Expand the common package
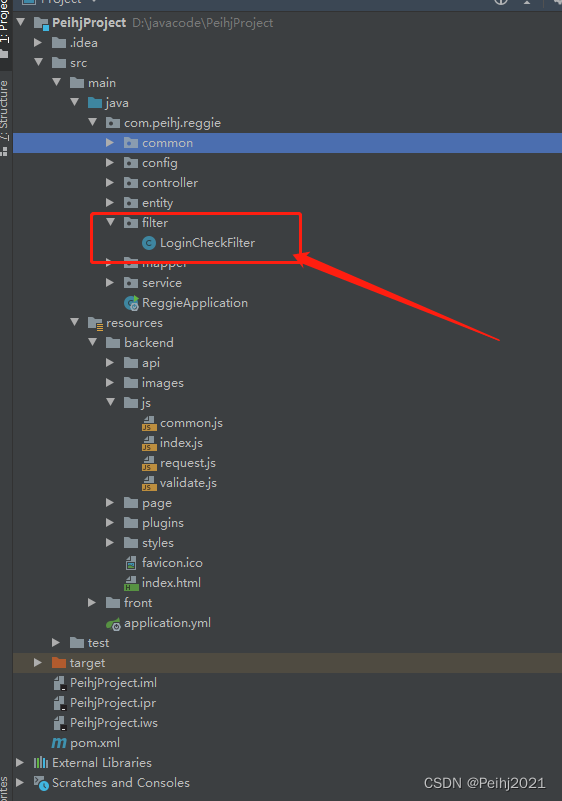The width and height of the screenshot is (562, 801). point(110,143)
